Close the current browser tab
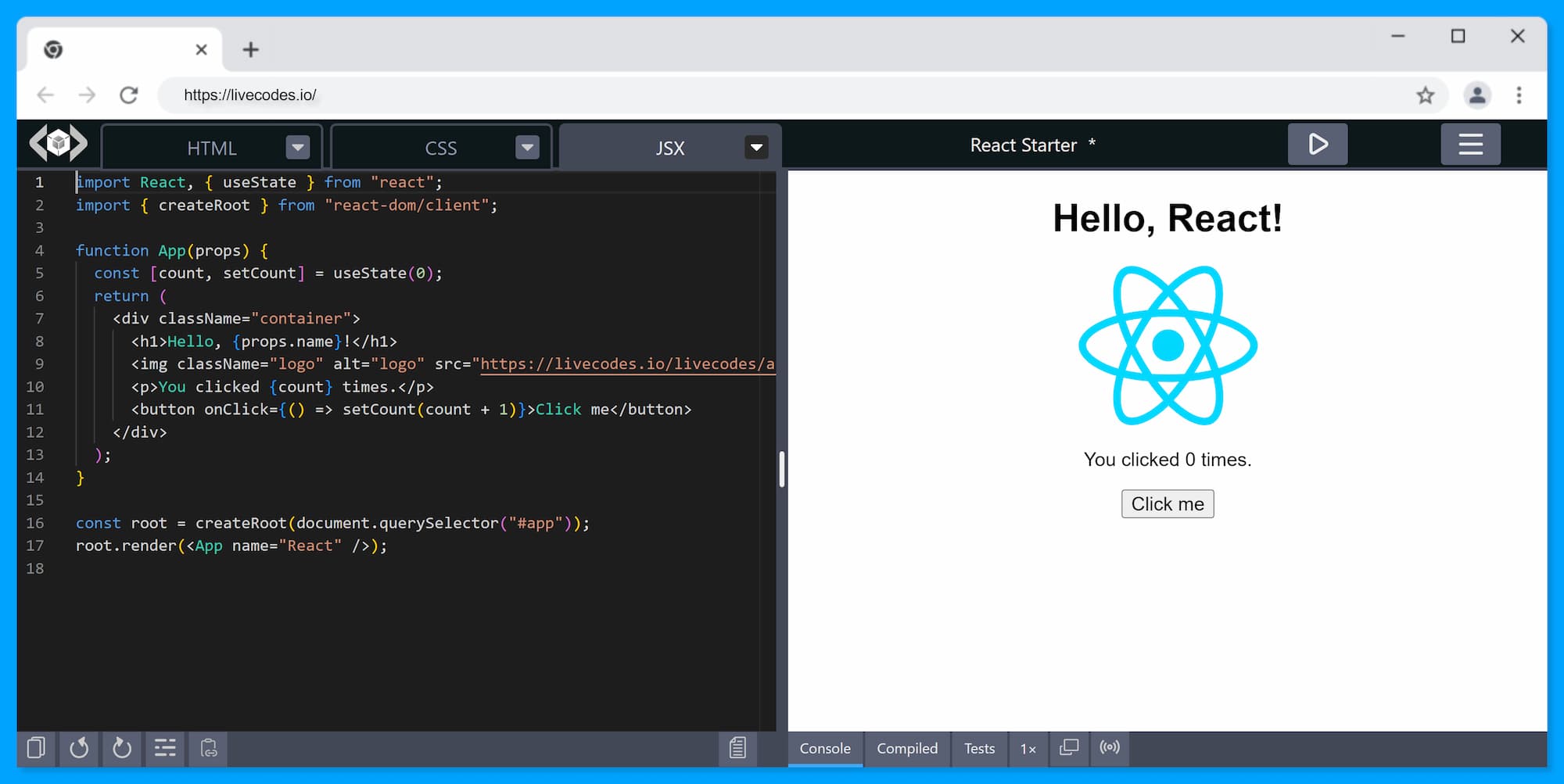The height and width of the screenshot is (784, 1564). 201,50
